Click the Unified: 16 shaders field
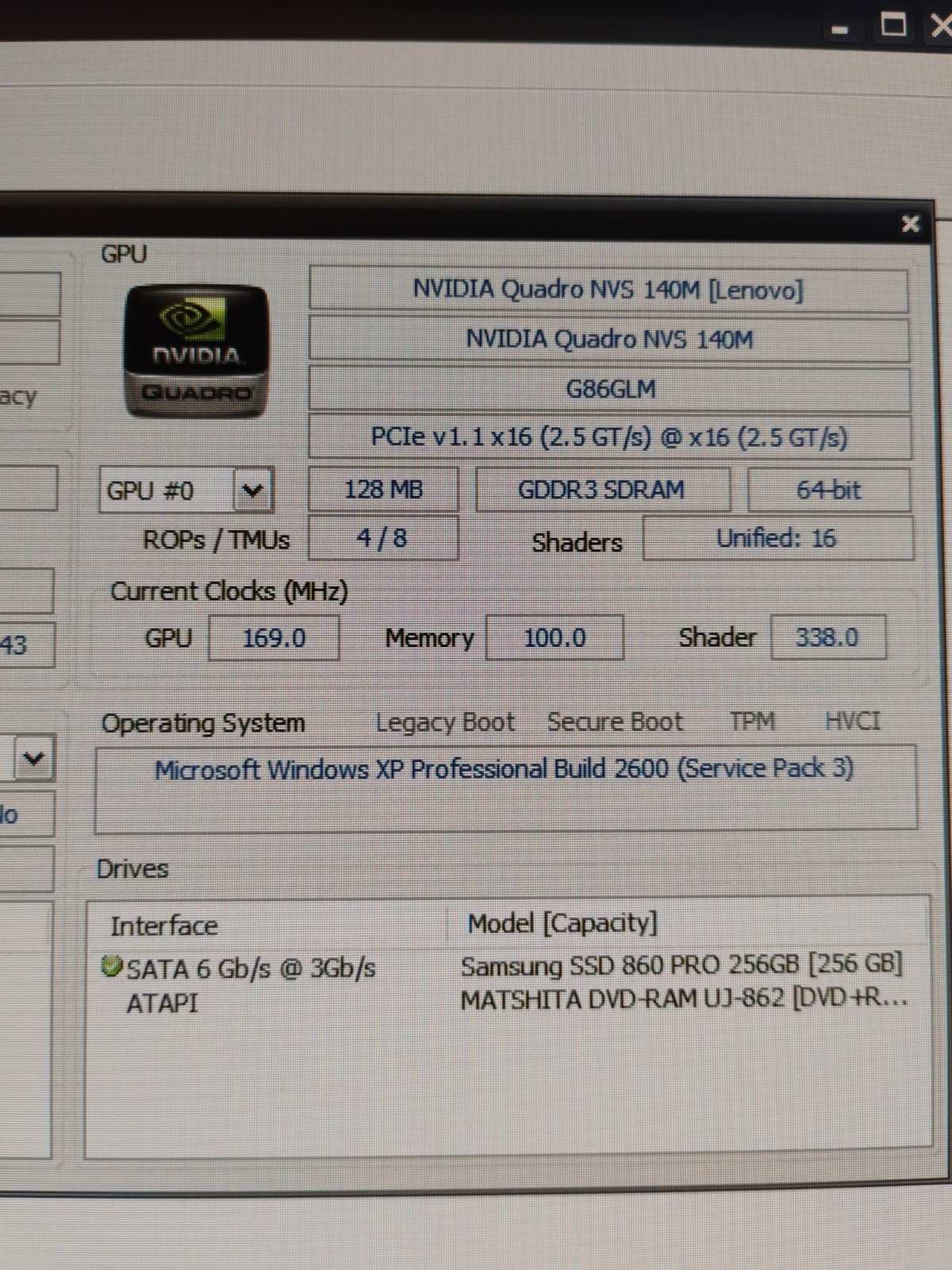The image size is (952, 1270). pos(777,538)
